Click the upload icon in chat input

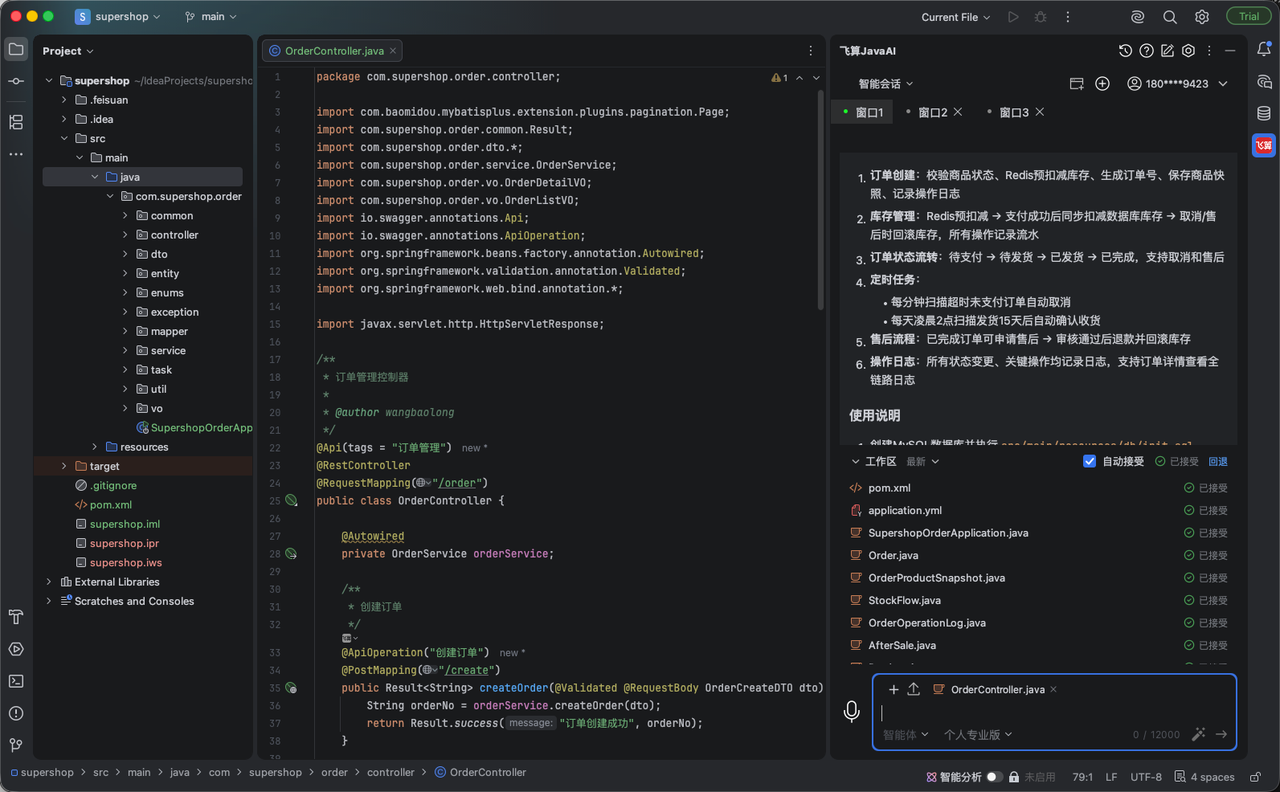tap(913, 689)
